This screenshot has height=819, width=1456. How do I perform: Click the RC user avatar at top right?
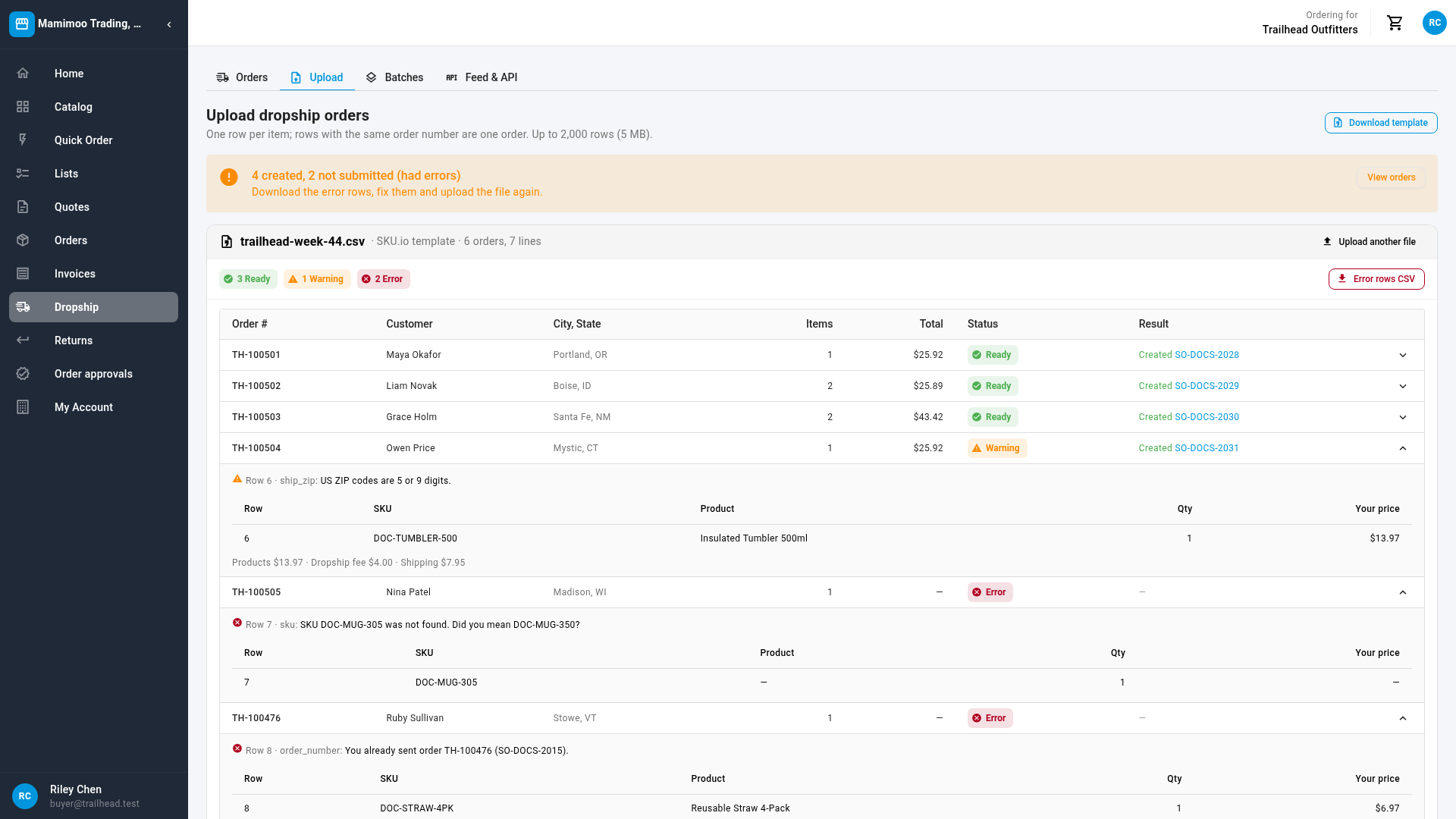pos(1434,23)
